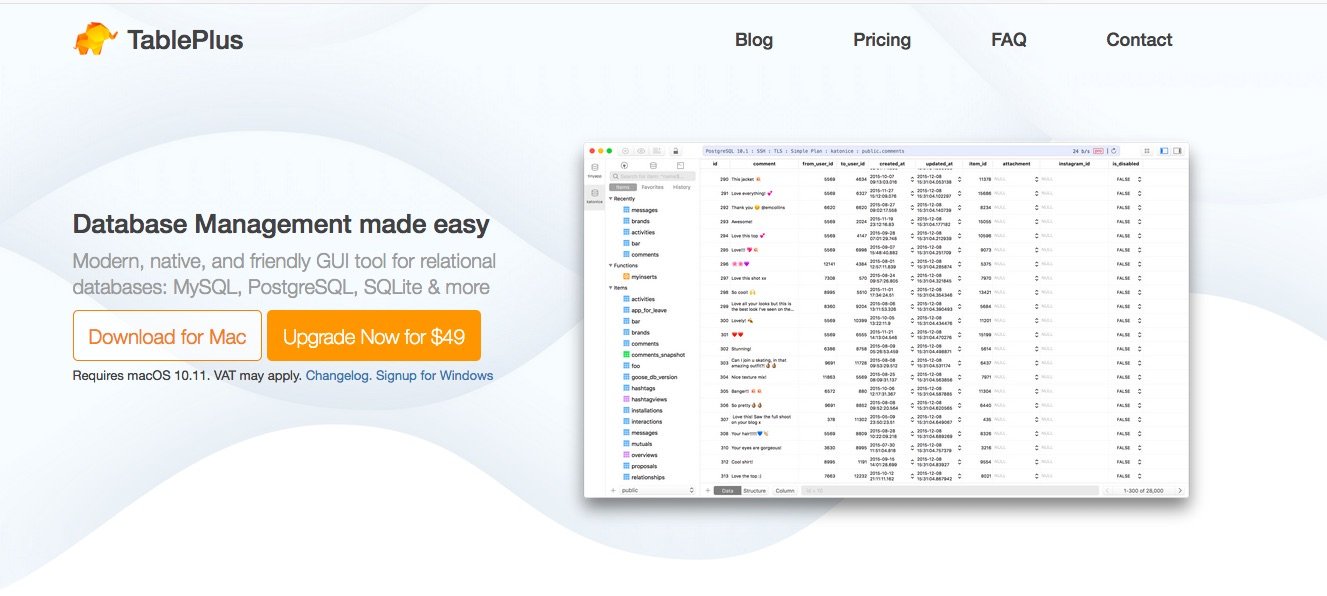The height and width of the screenshot is (596, 1327).
Task: Open the Blog page
Action: point(754,40)
